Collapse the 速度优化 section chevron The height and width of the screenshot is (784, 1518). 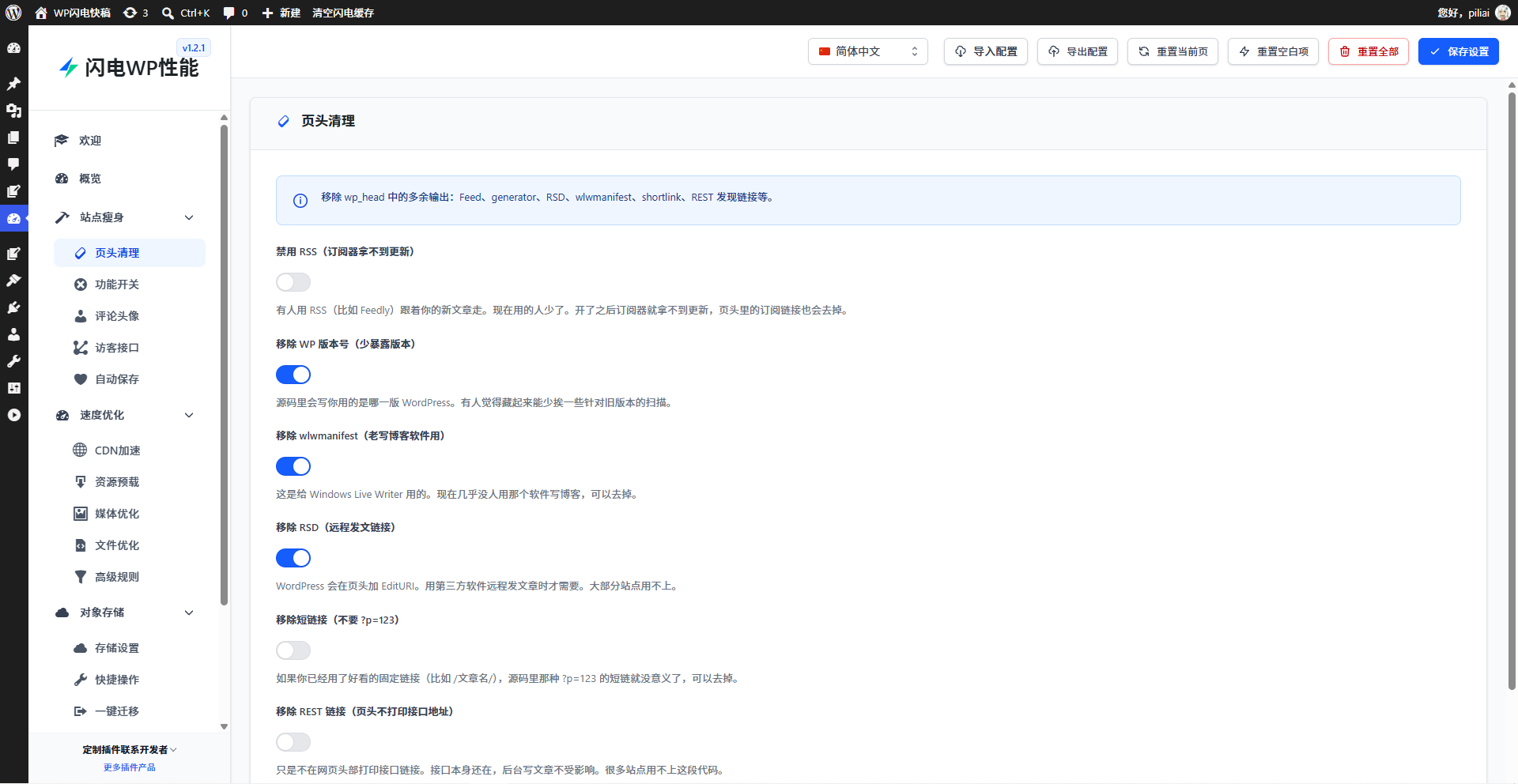point(189,415)
